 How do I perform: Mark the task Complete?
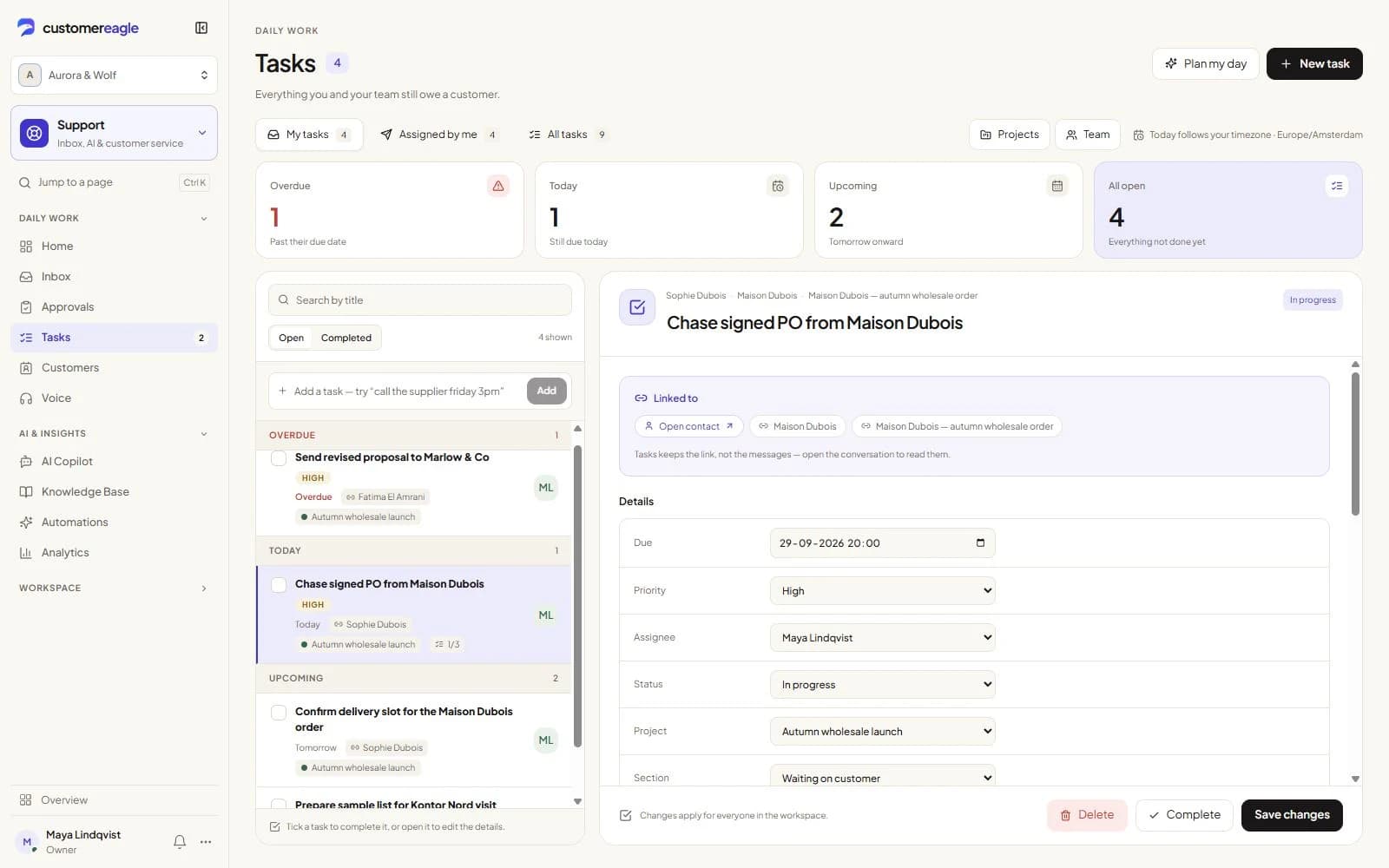tap(1184, 815)
